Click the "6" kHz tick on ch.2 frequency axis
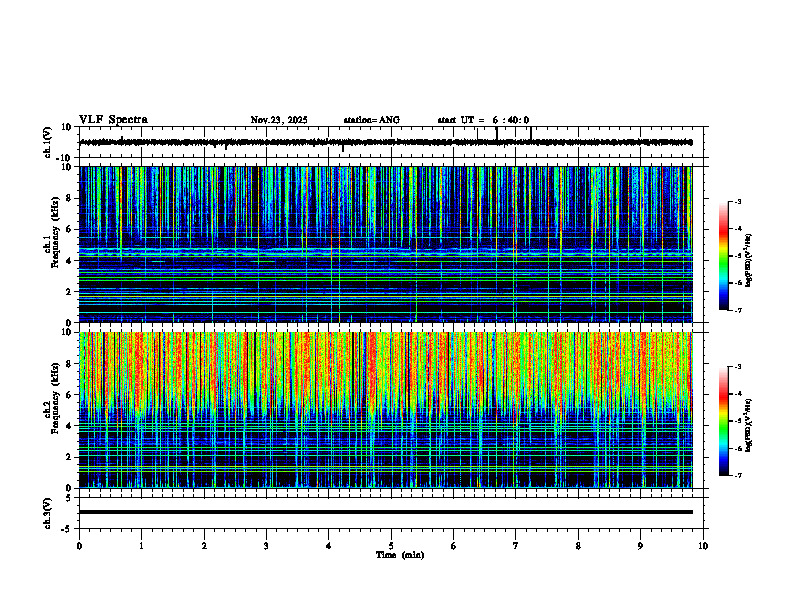This screenshot has width=792, height=612. point(69,395)
